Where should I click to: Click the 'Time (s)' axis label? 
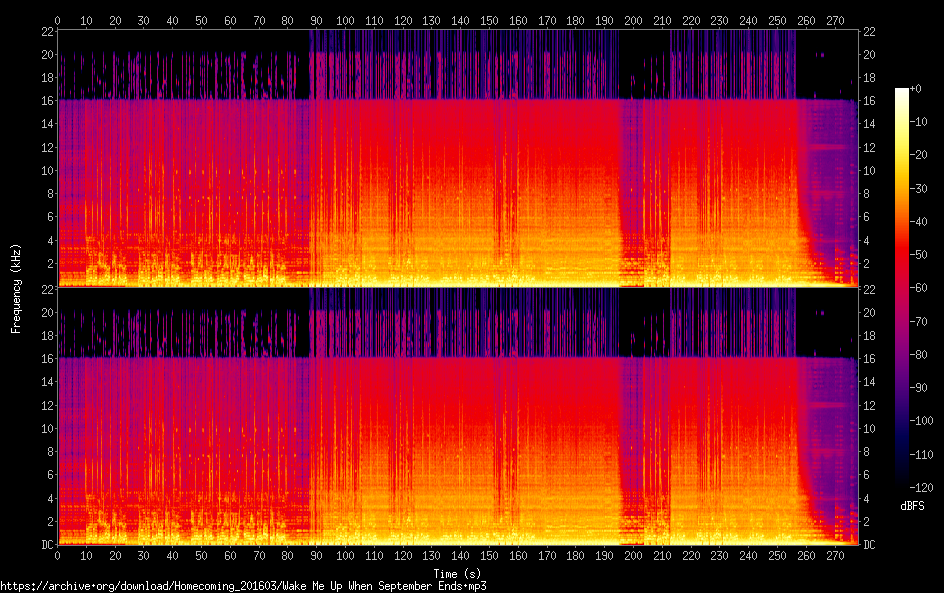click(x=457, y=573)
